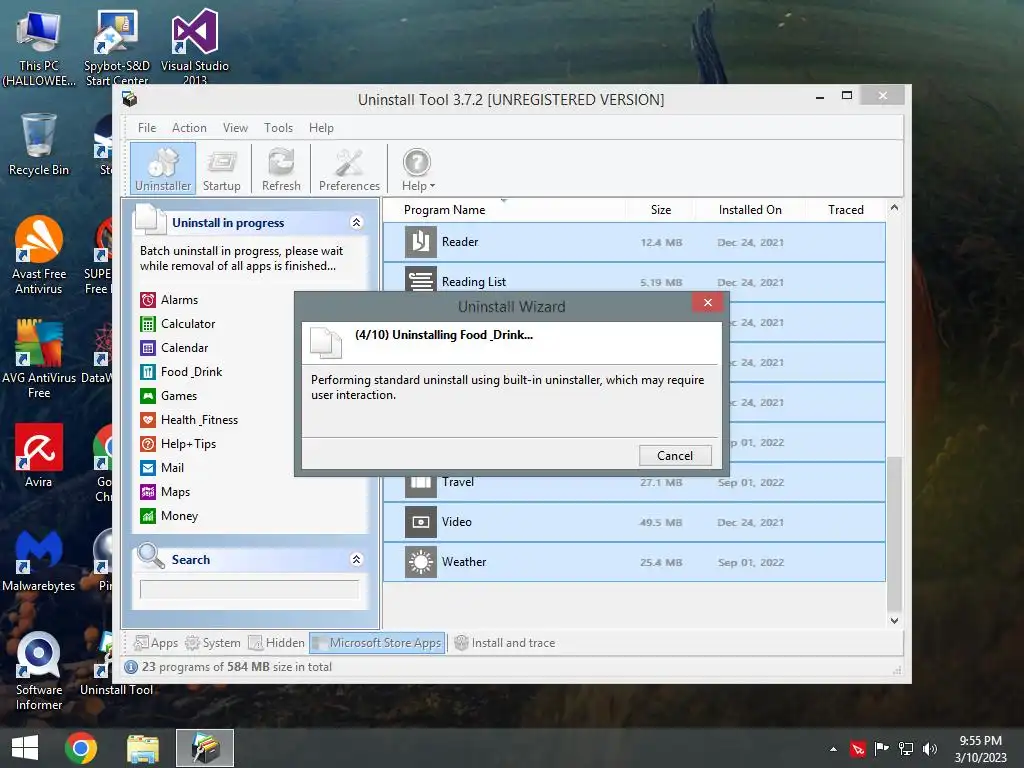Open Visual Studio 2013 desktop shortcut

pos(195,47)
